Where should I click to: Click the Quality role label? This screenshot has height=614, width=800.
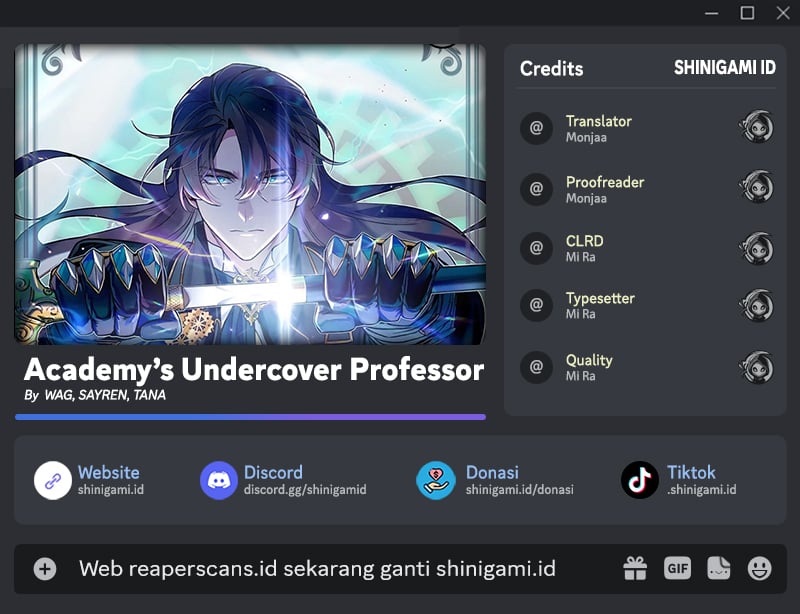[589, 360]
